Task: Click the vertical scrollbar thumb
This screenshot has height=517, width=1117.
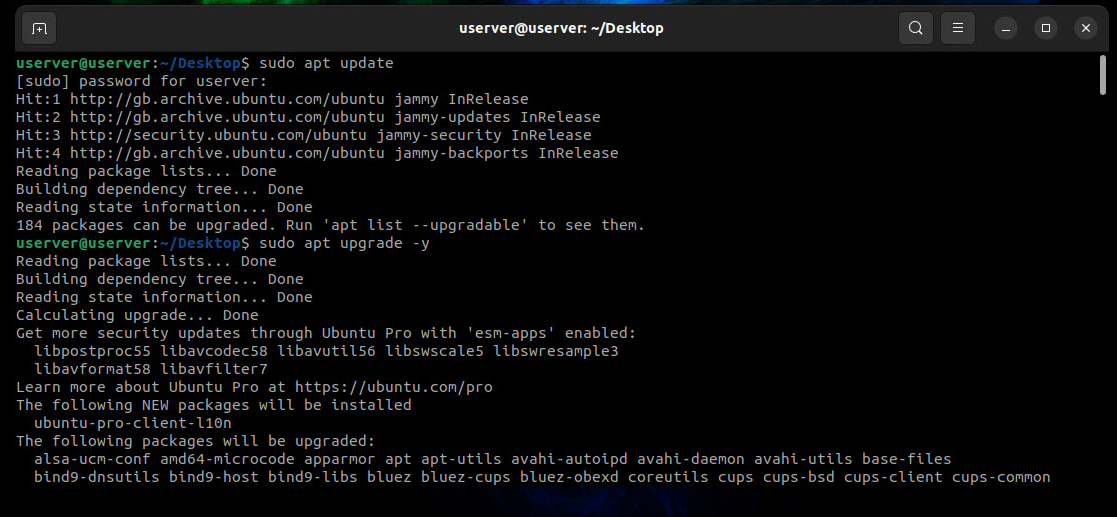Action: point(1102,77)
